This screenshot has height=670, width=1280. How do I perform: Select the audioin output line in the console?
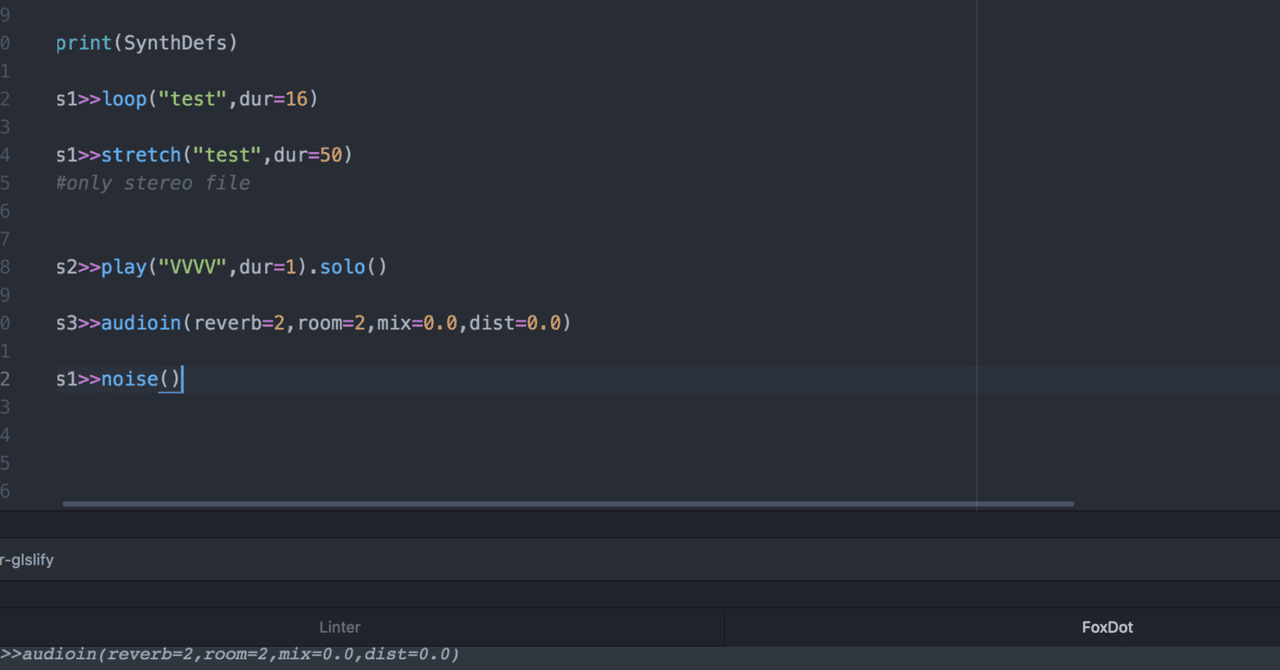pyautogui.click(x=230, y=654)
